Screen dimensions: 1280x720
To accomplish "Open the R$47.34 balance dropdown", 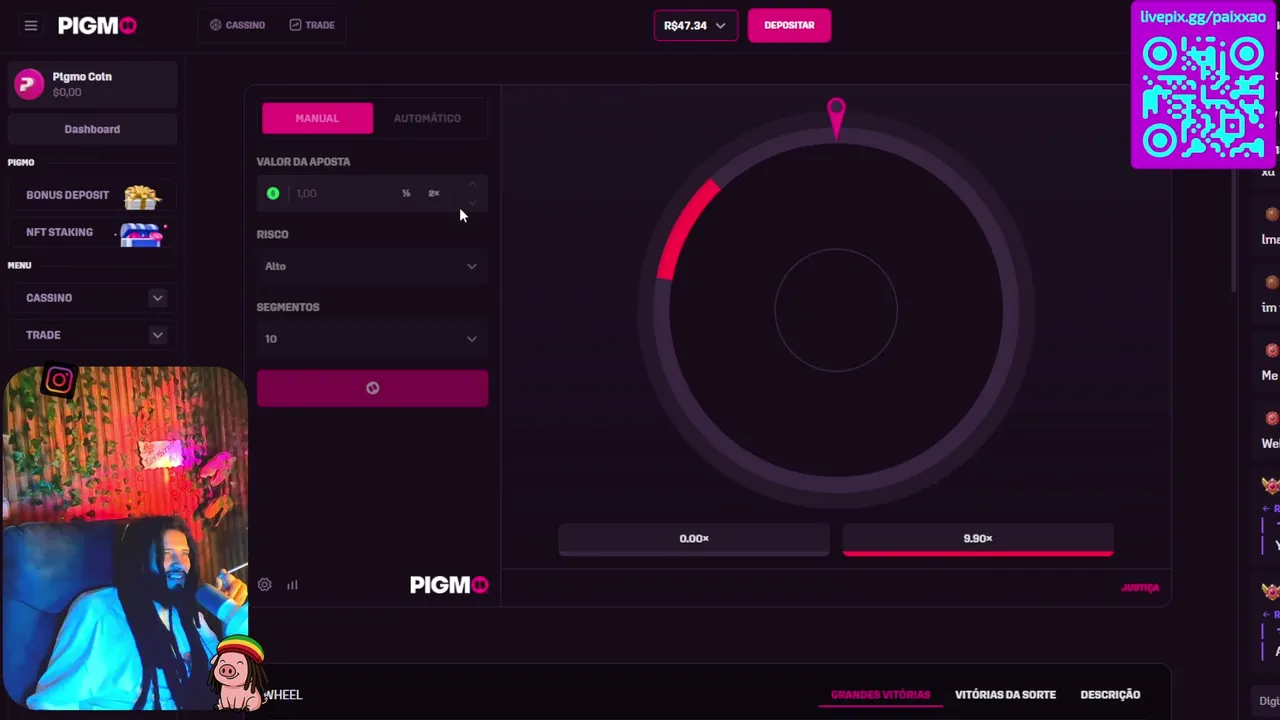I will pos(695,26).
